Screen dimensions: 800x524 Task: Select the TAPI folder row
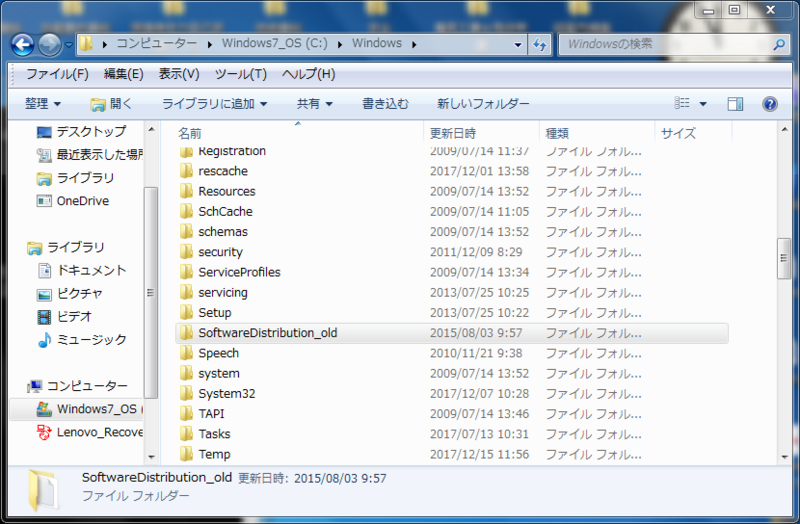pos(452,414)
